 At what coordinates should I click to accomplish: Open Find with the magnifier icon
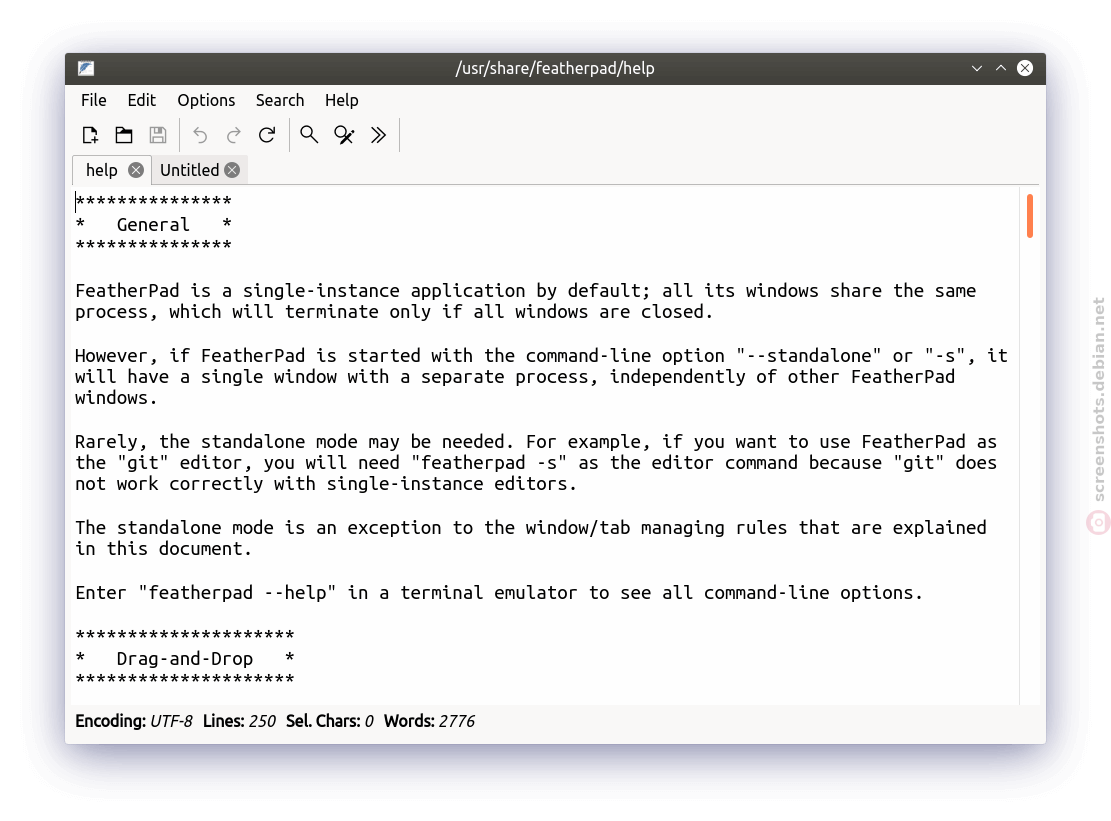[x=309, y=135]
